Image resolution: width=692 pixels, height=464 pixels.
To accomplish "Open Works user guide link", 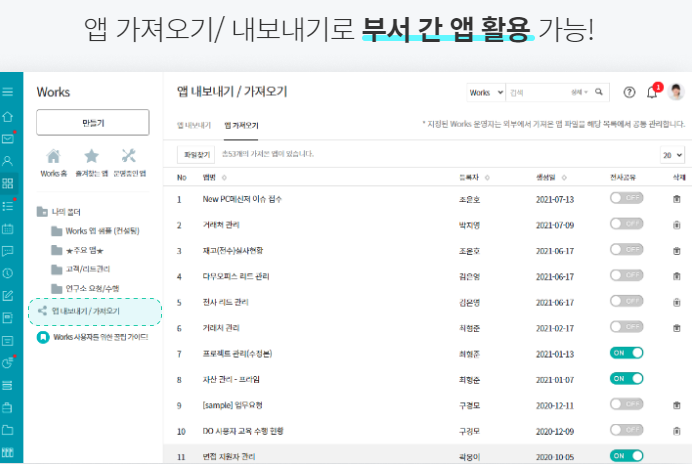I will click(92, 337).
